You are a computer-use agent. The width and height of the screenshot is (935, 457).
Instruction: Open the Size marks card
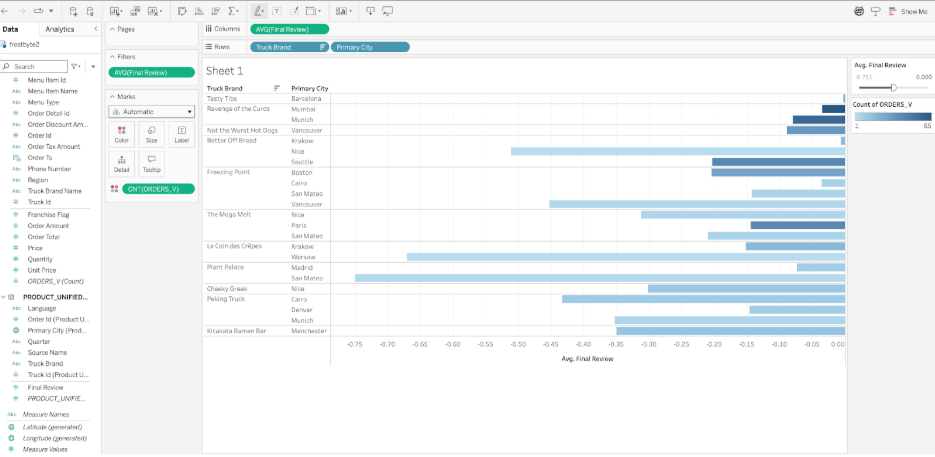(x=152, y=133)
